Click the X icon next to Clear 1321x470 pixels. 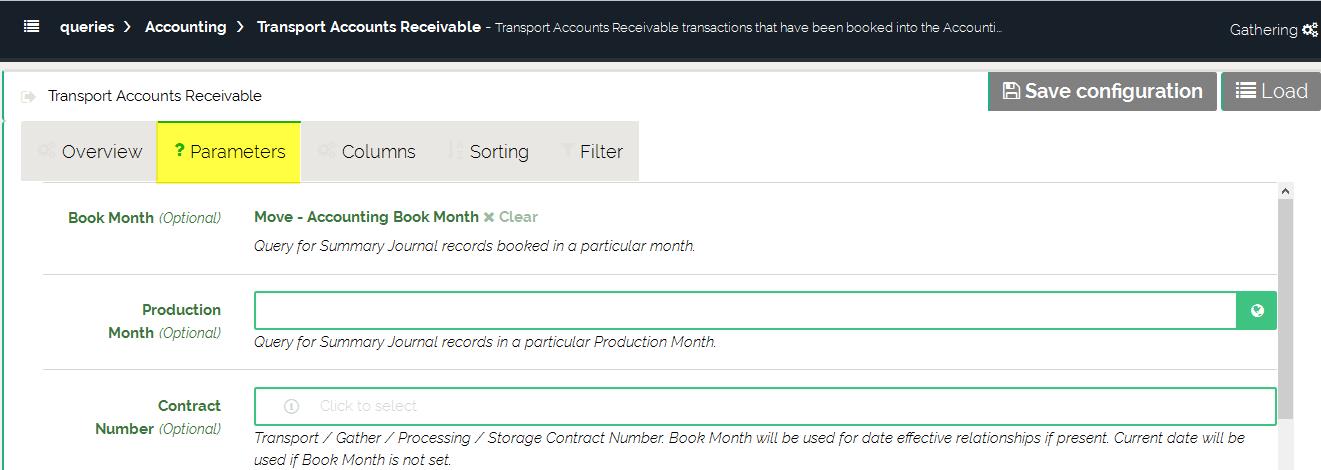point(489,217)
